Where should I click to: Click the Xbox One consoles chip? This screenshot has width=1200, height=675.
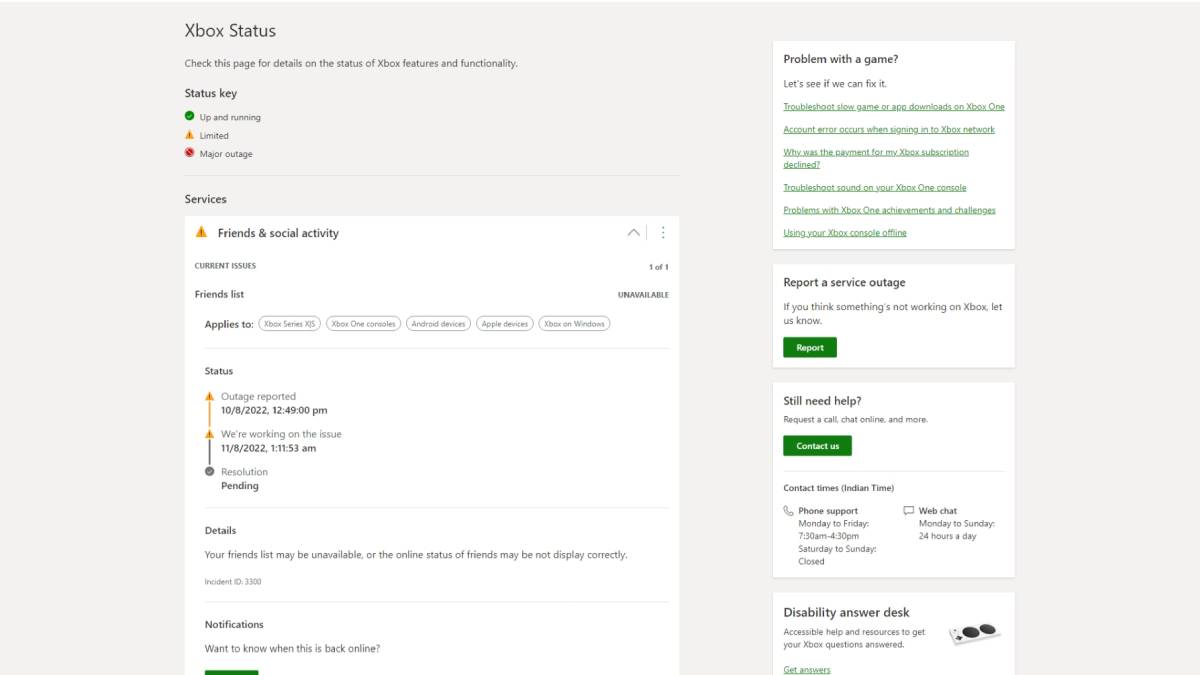[363, 323]
